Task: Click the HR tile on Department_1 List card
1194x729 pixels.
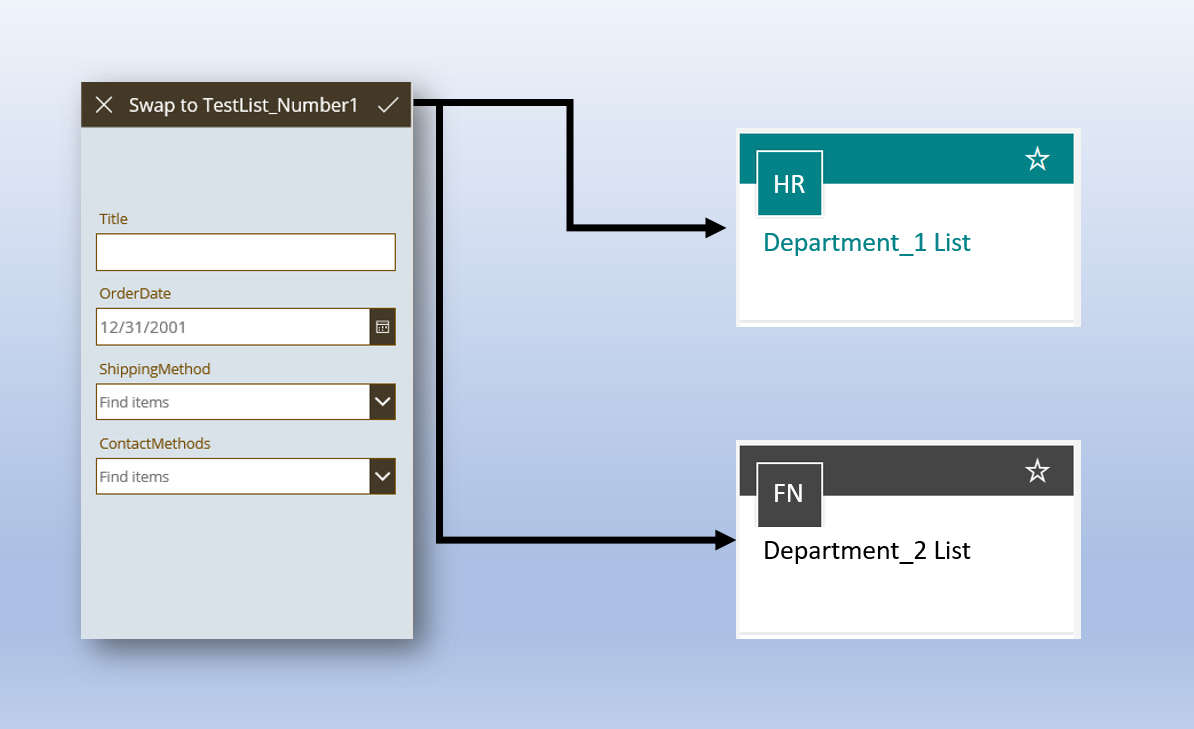Action: (789, 183)
